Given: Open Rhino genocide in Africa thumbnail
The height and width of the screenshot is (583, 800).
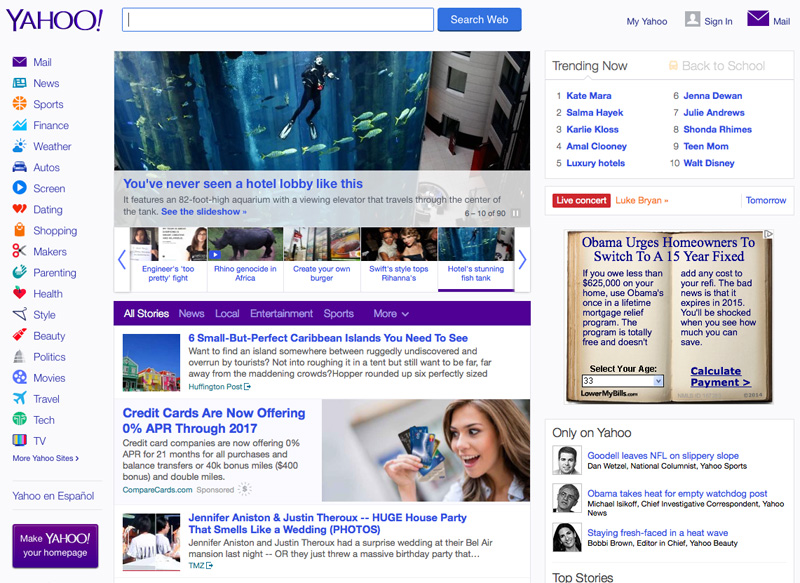Looking at the screenshot, I should (245, 259).
